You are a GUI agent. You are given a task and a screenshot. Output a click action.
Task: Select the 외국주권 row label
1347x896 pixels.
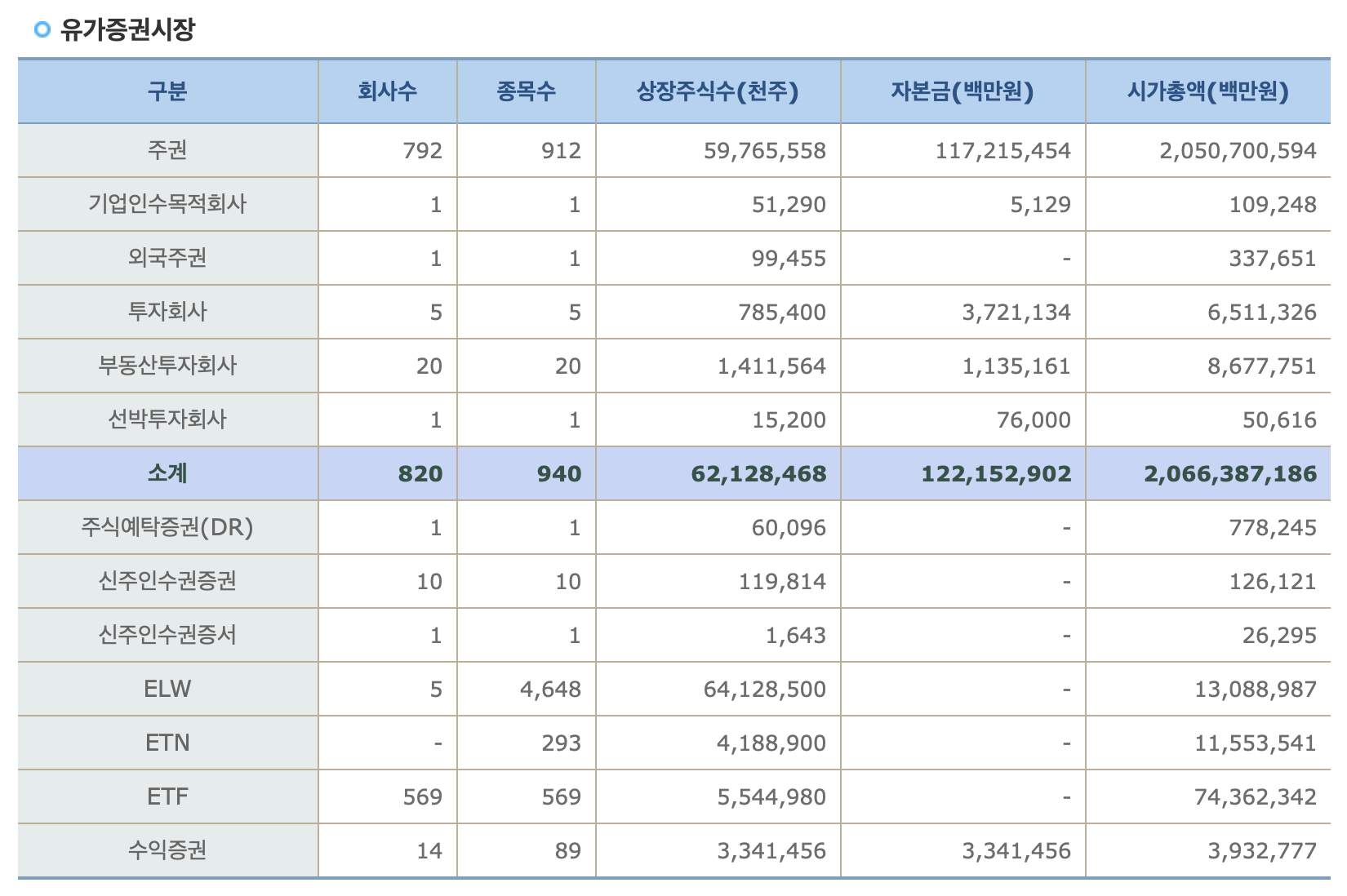167,258
